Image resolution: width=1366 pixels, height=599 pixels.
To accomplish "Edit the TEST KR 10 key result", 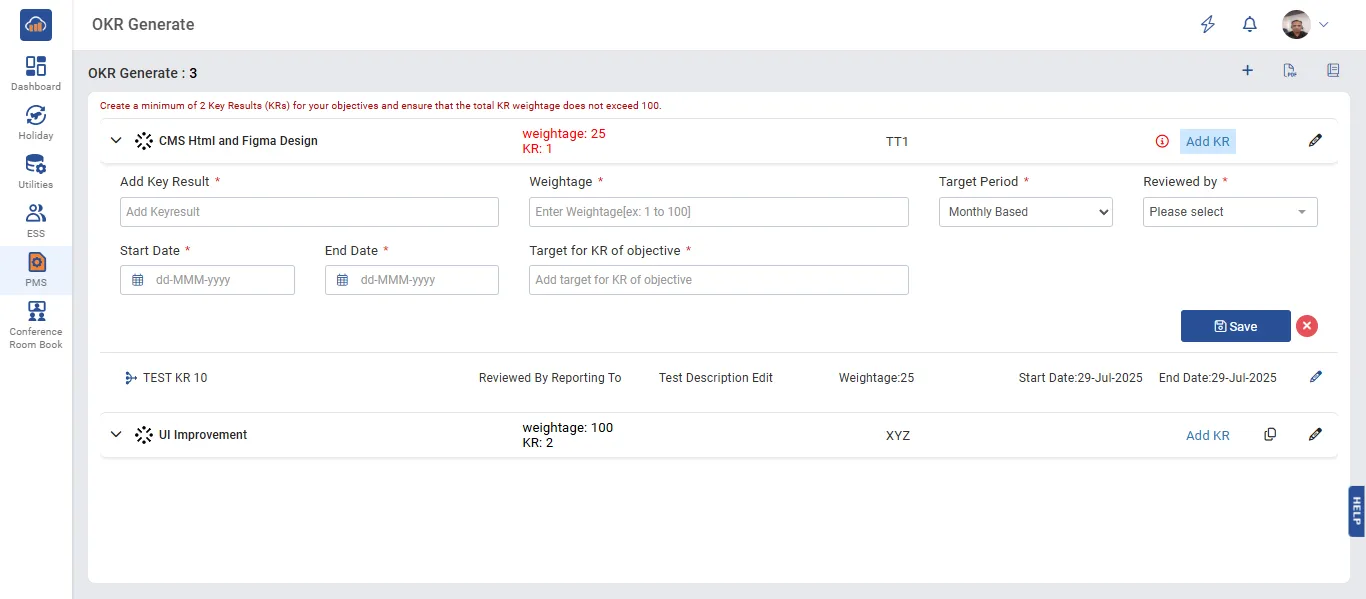I will coord(1315,377).
